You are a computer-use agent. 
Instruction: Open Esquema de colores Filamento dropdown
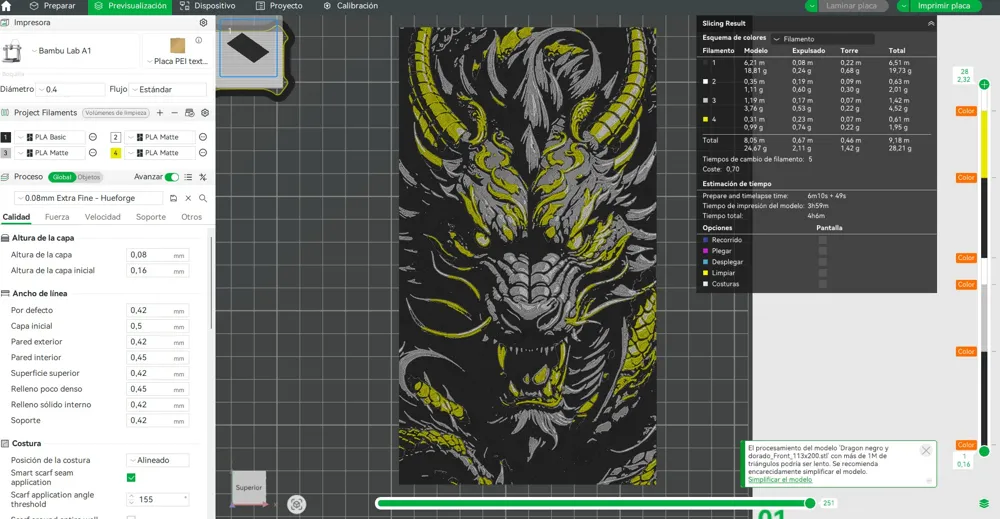822,39
